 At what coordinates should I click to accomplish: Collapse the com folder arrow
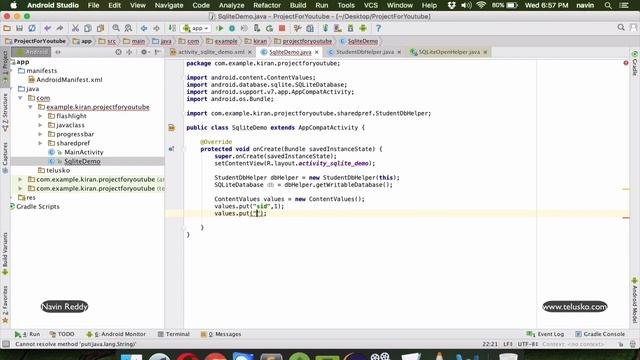click(20, 98)
